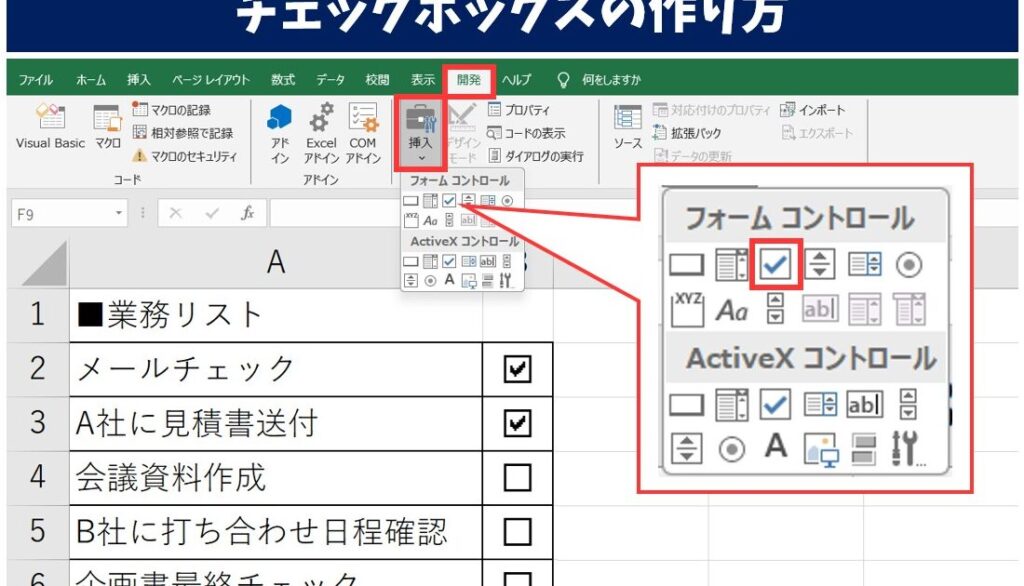Open the 開発 (Developer) tab
This screenshot has width=1024, height=586.
coord(468,80)
